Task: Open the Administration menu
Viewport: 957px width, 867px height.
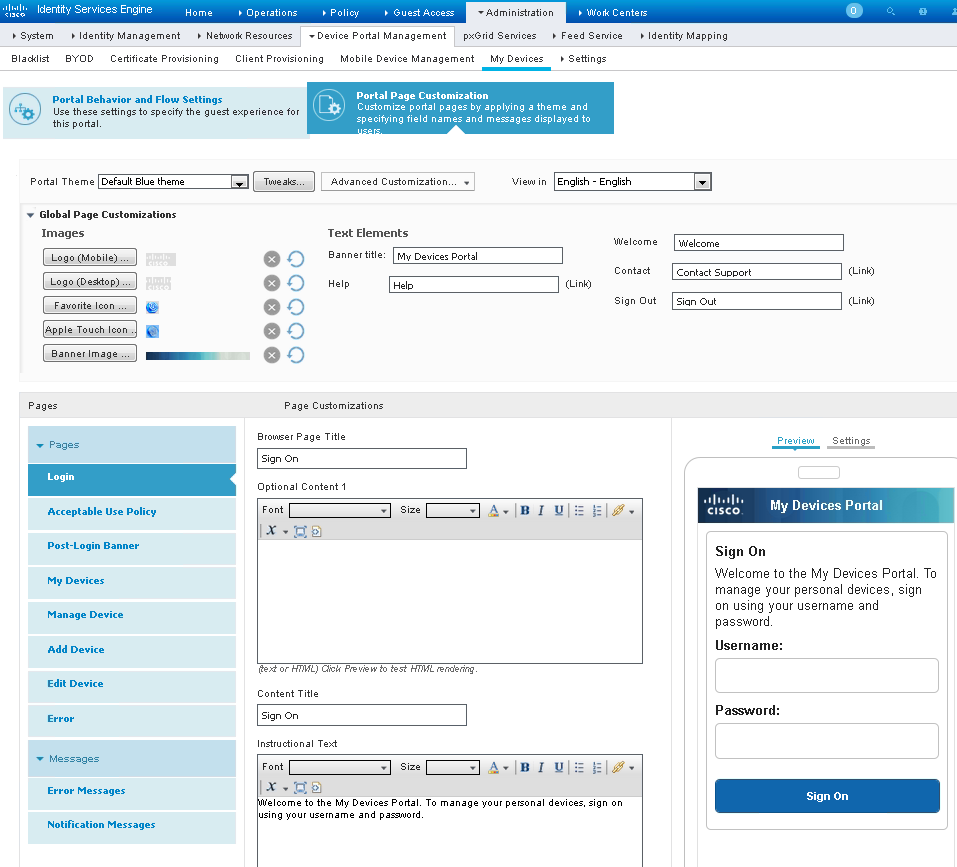Action: [516, 12]
